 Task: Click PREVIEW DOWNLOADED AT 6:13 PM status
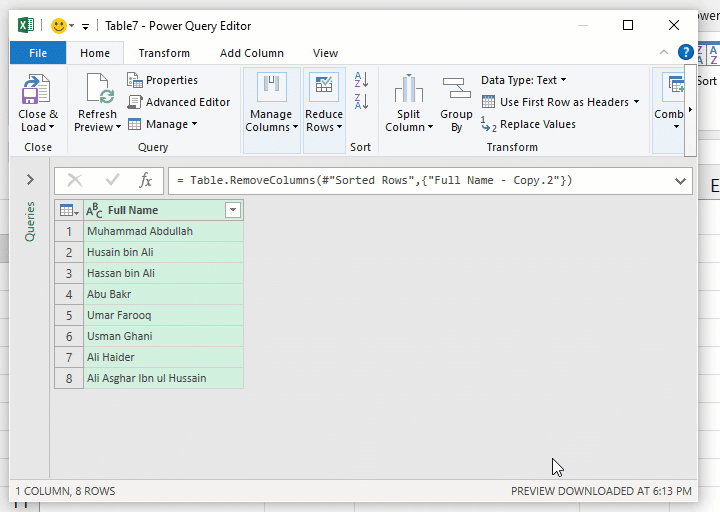[601, 491]
